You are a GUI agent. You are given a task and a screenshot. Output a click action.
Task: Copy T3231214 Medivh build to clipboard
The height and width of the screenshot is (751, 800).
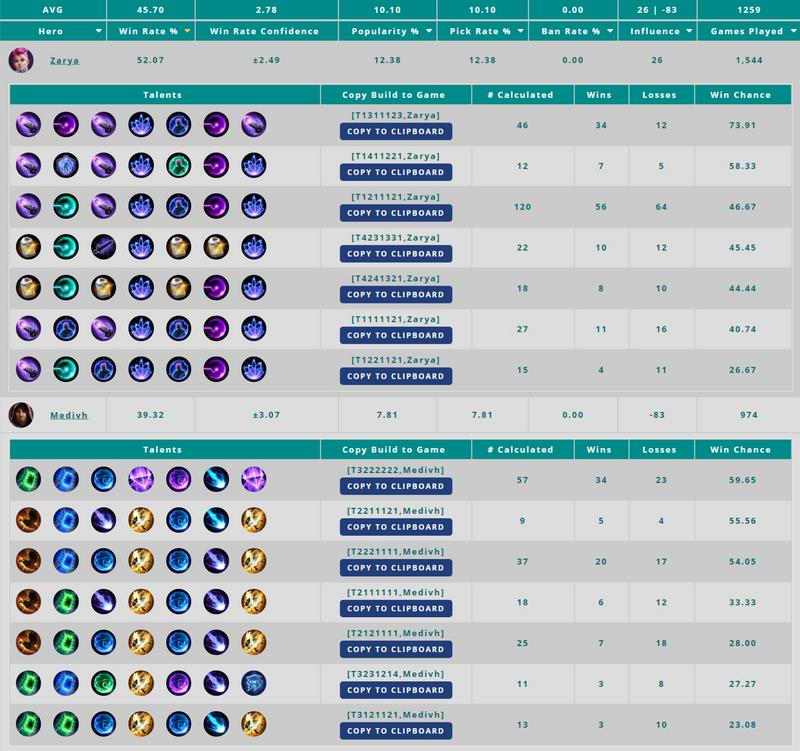pos(396,690)
